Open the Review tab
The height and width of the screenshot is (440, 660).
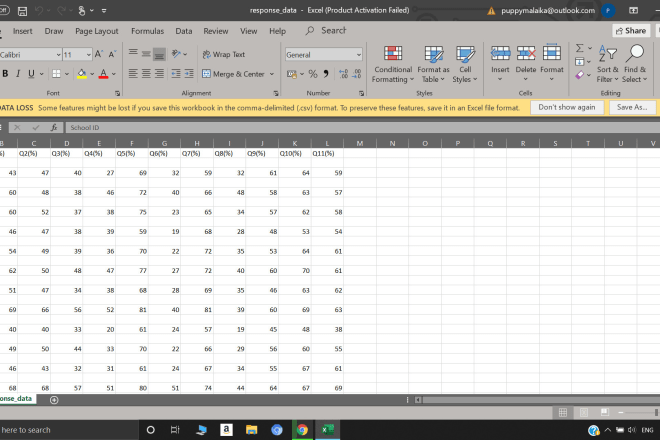tap(216, 31)
